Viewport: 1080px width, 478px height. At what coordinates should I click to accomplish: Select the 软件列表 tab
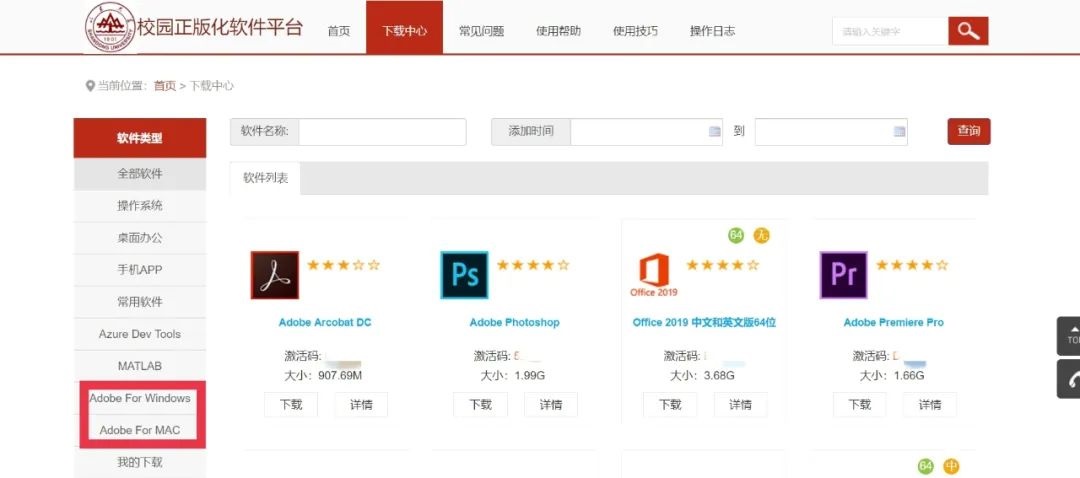pyautogui.click(x=265, y=178)
